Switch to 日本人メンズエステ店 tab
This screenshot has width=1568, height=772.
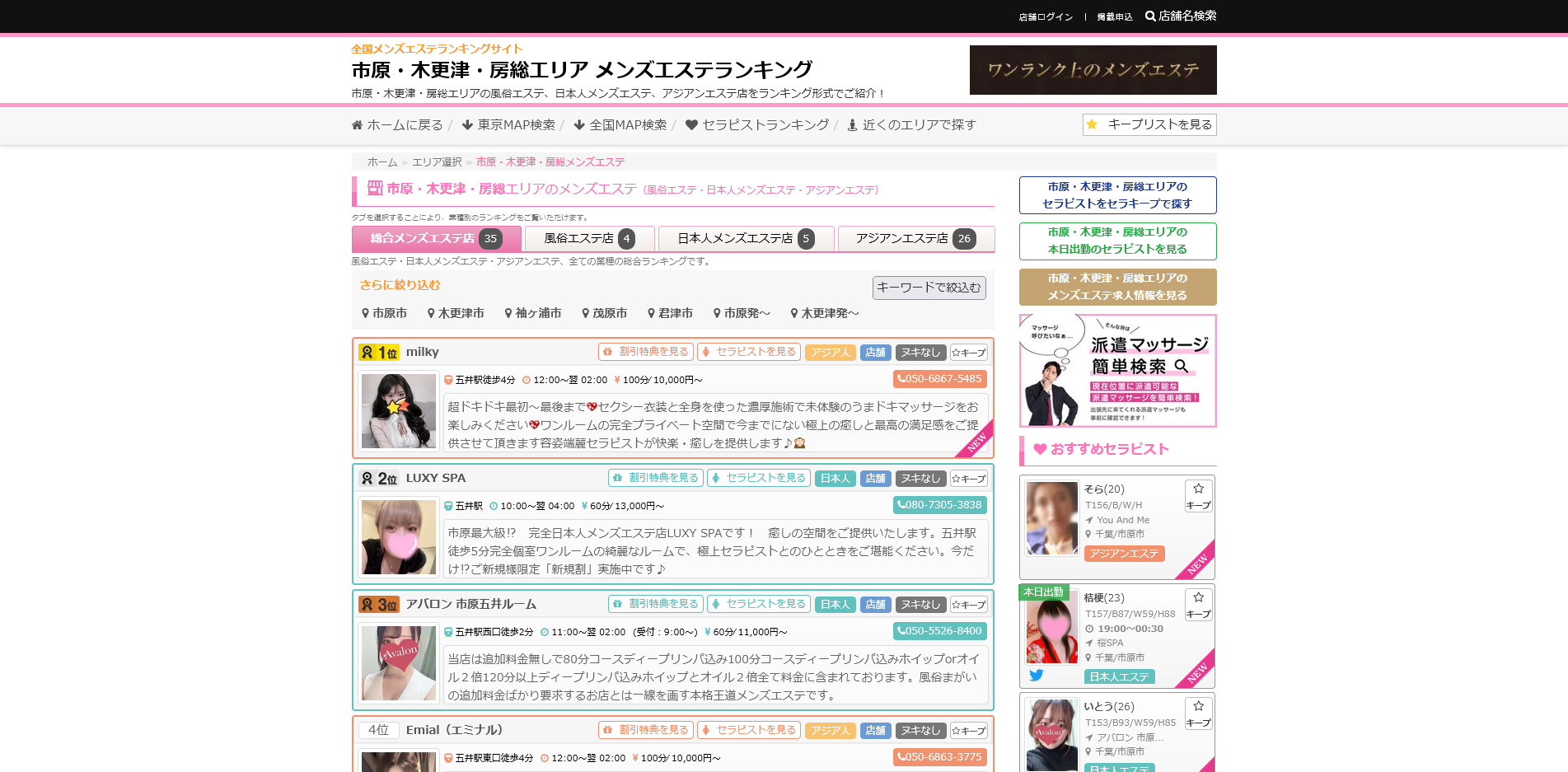[x=747, y=239]
